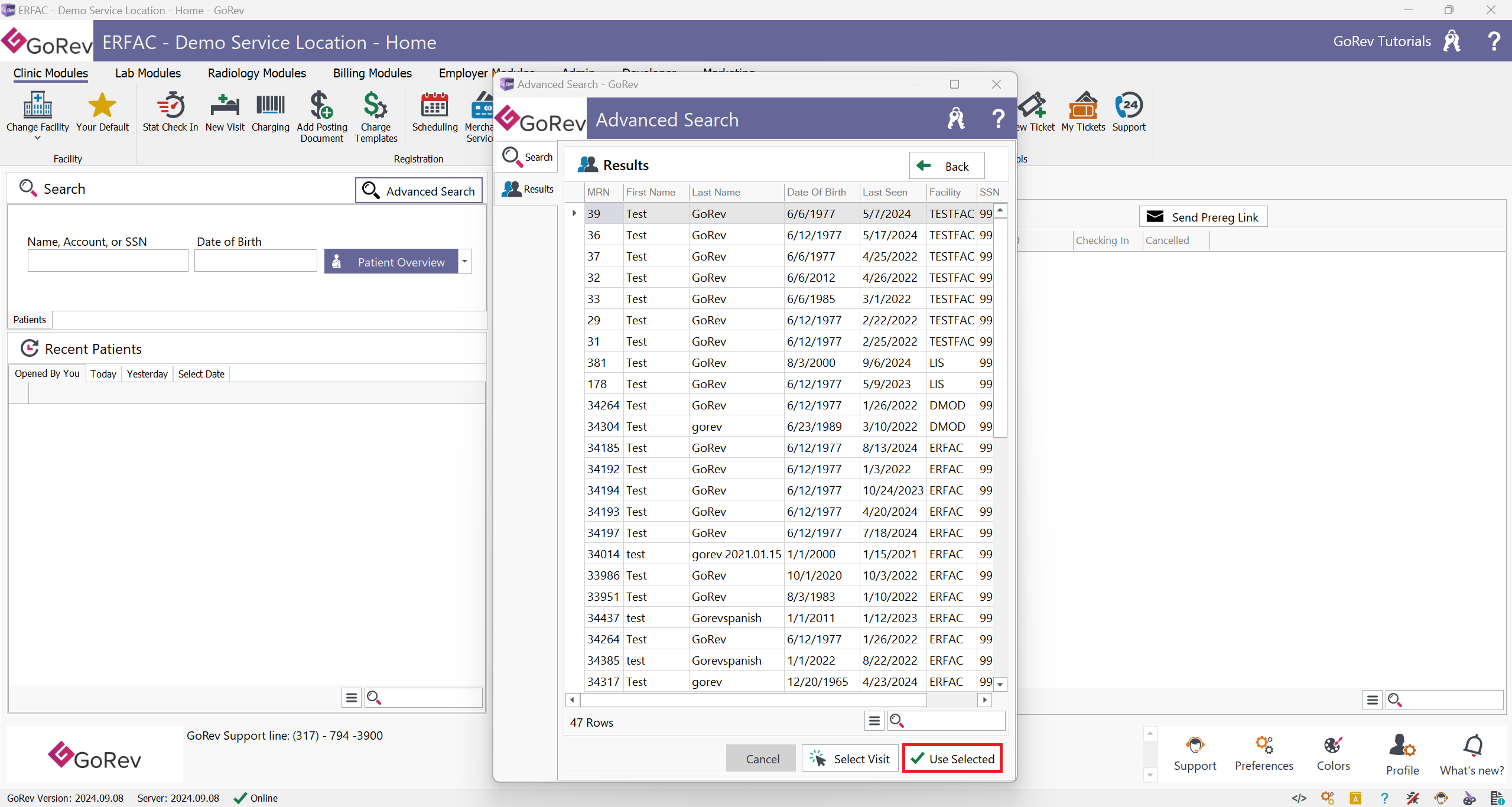1512x807 pixels.
Task: Expand row indicator for MRN 39
Action: pyautogui.click(x=574, y=213)
